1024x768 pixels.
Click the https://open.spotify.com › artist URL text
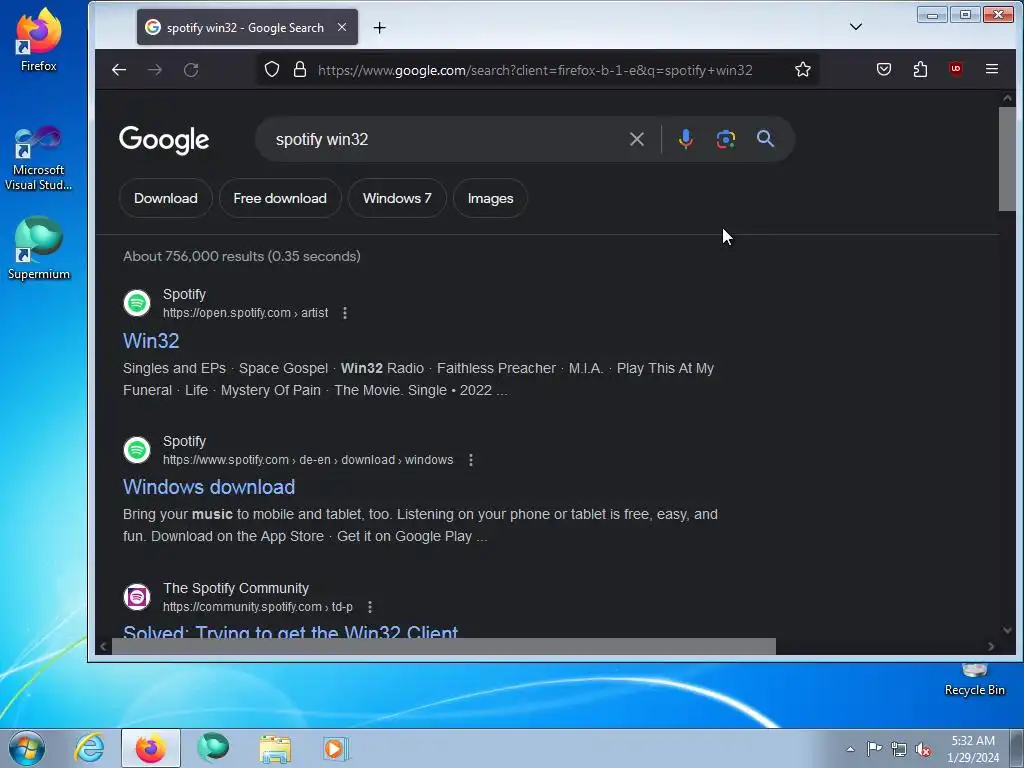point(246,313)
